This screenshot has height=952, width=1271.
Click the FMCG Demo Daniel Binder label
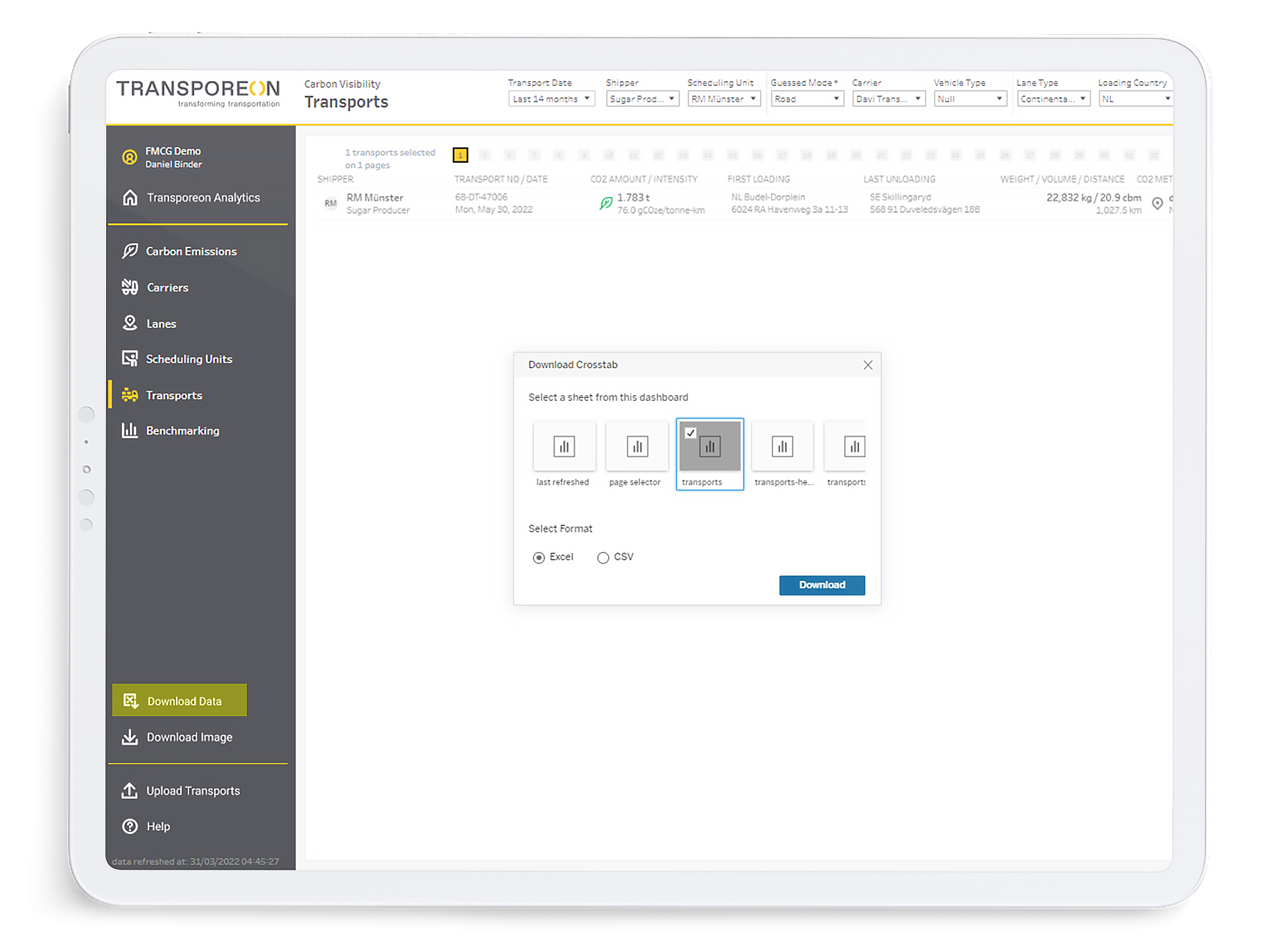pos(173,157)
